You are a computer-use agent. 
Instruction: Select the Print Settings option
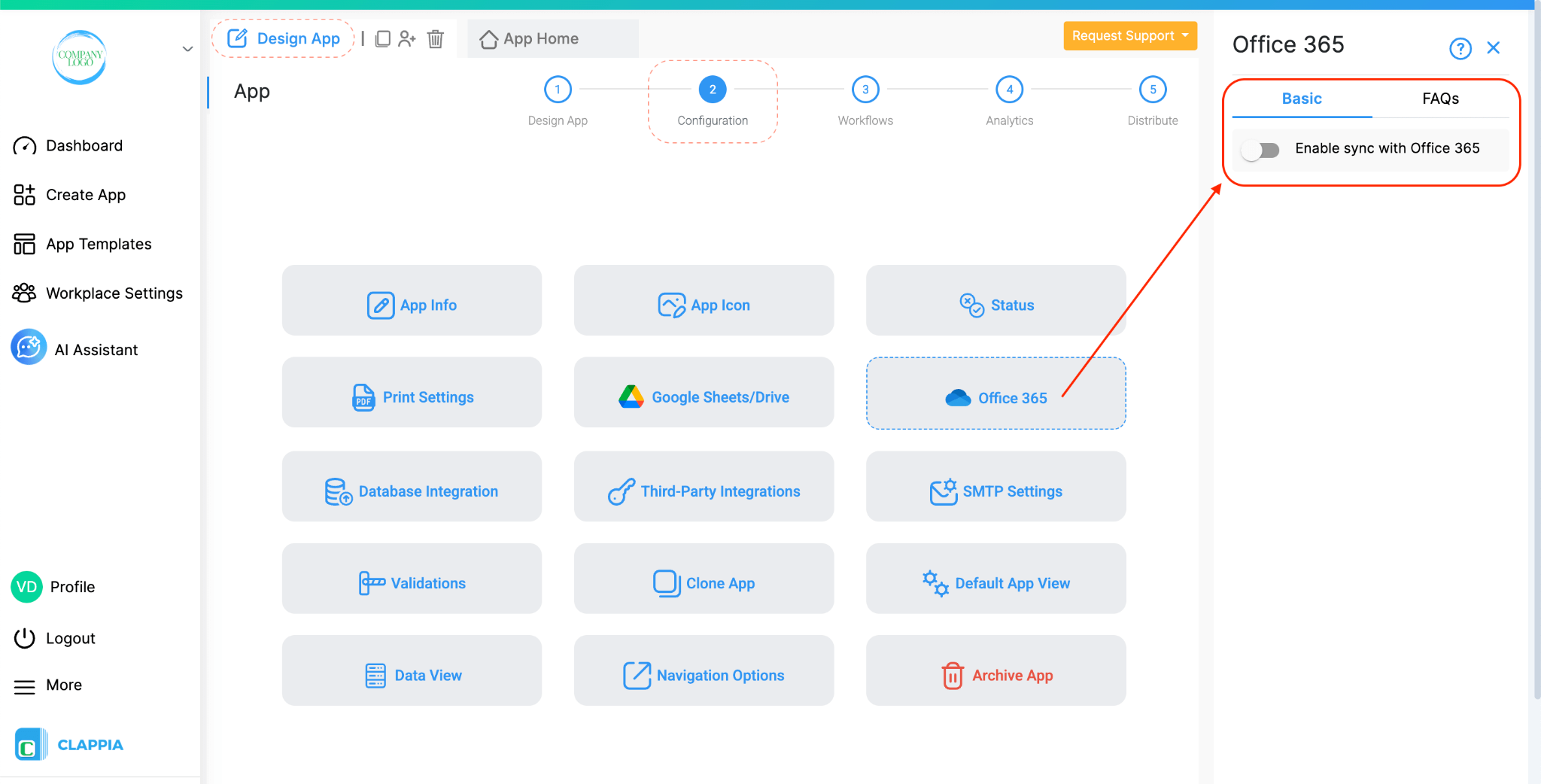(x=412, y=397)
